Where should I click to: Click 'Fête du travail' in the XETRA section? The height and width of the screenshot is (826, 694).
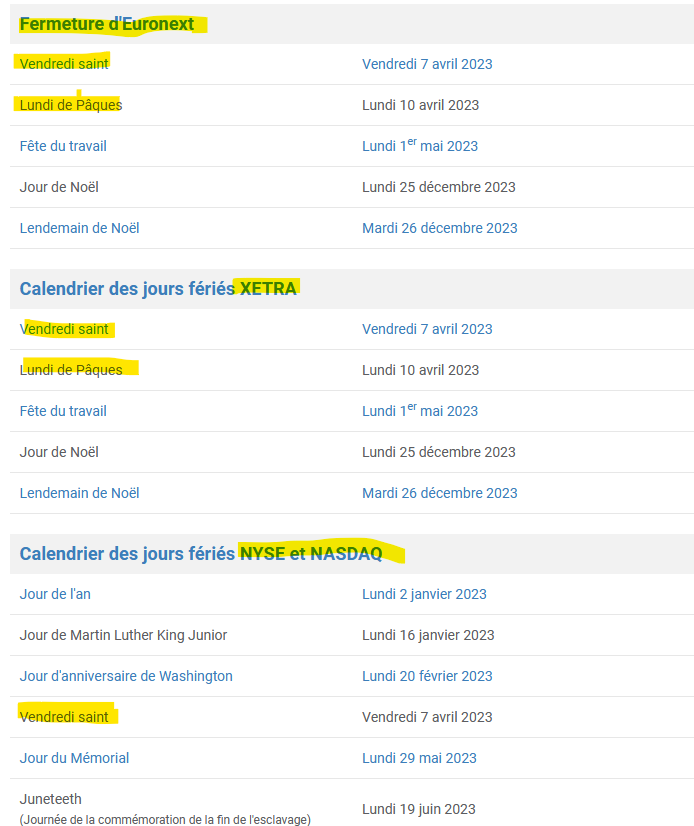pos(63,411)
